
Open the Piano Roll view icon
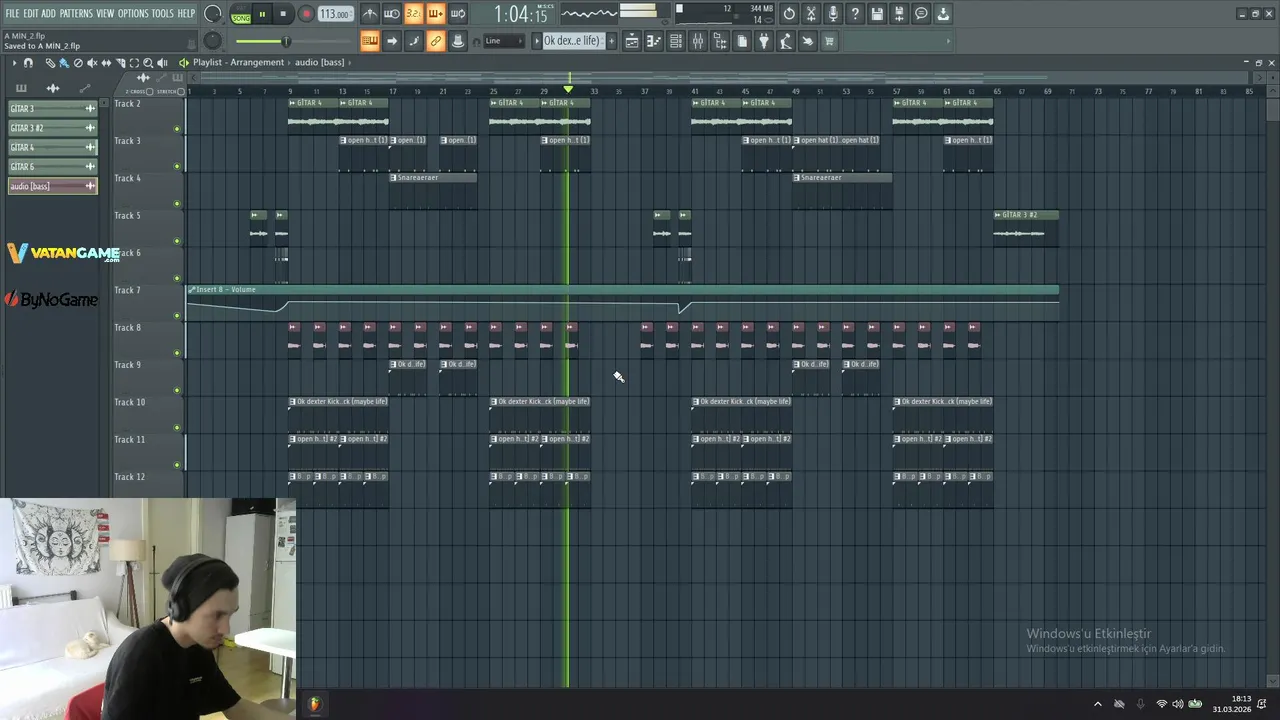(654, 41)
